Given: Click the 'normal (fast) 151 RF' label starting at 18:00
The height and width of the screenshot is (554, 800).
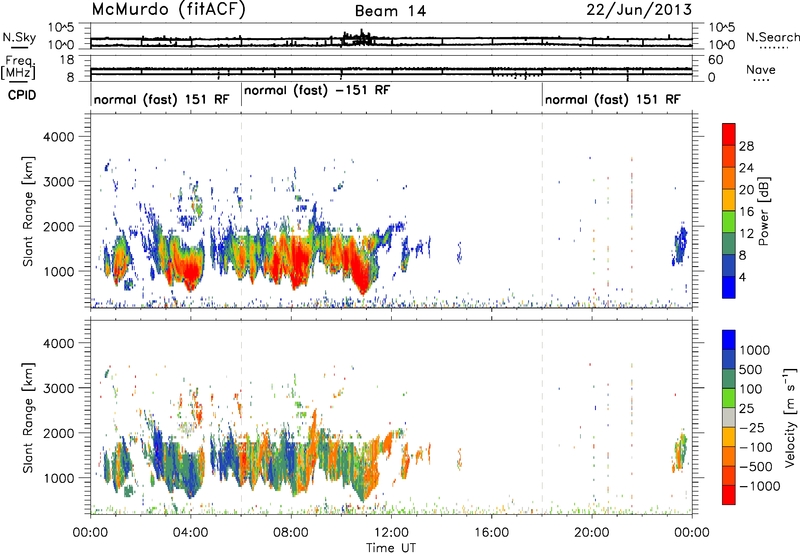Looking at the screenshot, I should [x=612, y=99].
